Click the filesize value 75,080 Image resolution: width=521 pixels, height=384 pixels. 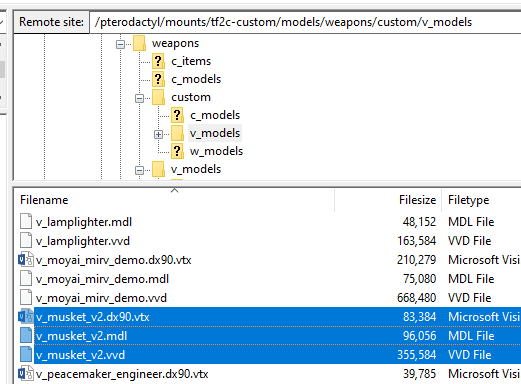click(419, 279)
